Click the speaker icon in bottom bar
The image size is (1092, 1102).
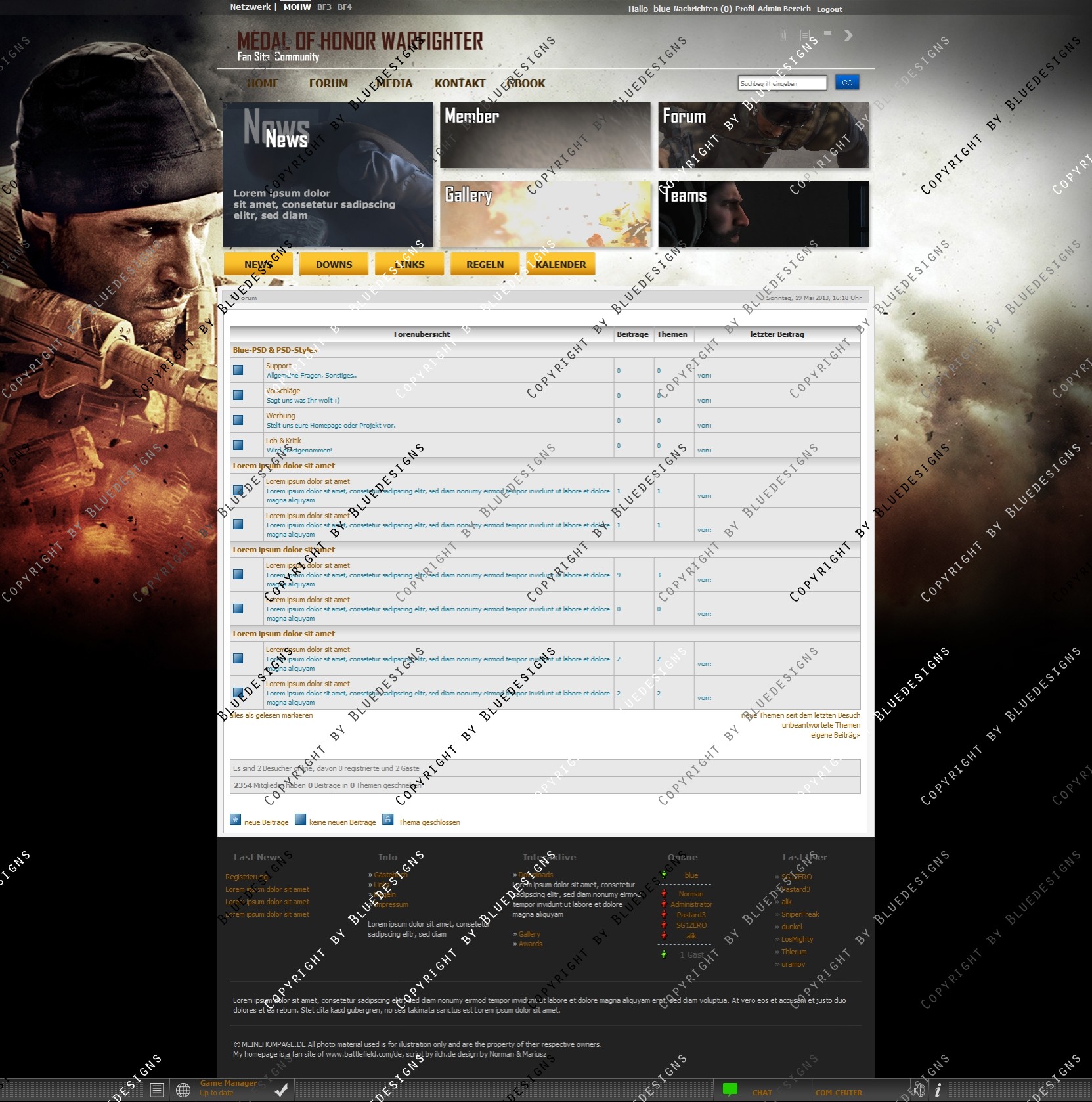(x=919, y=1090)
